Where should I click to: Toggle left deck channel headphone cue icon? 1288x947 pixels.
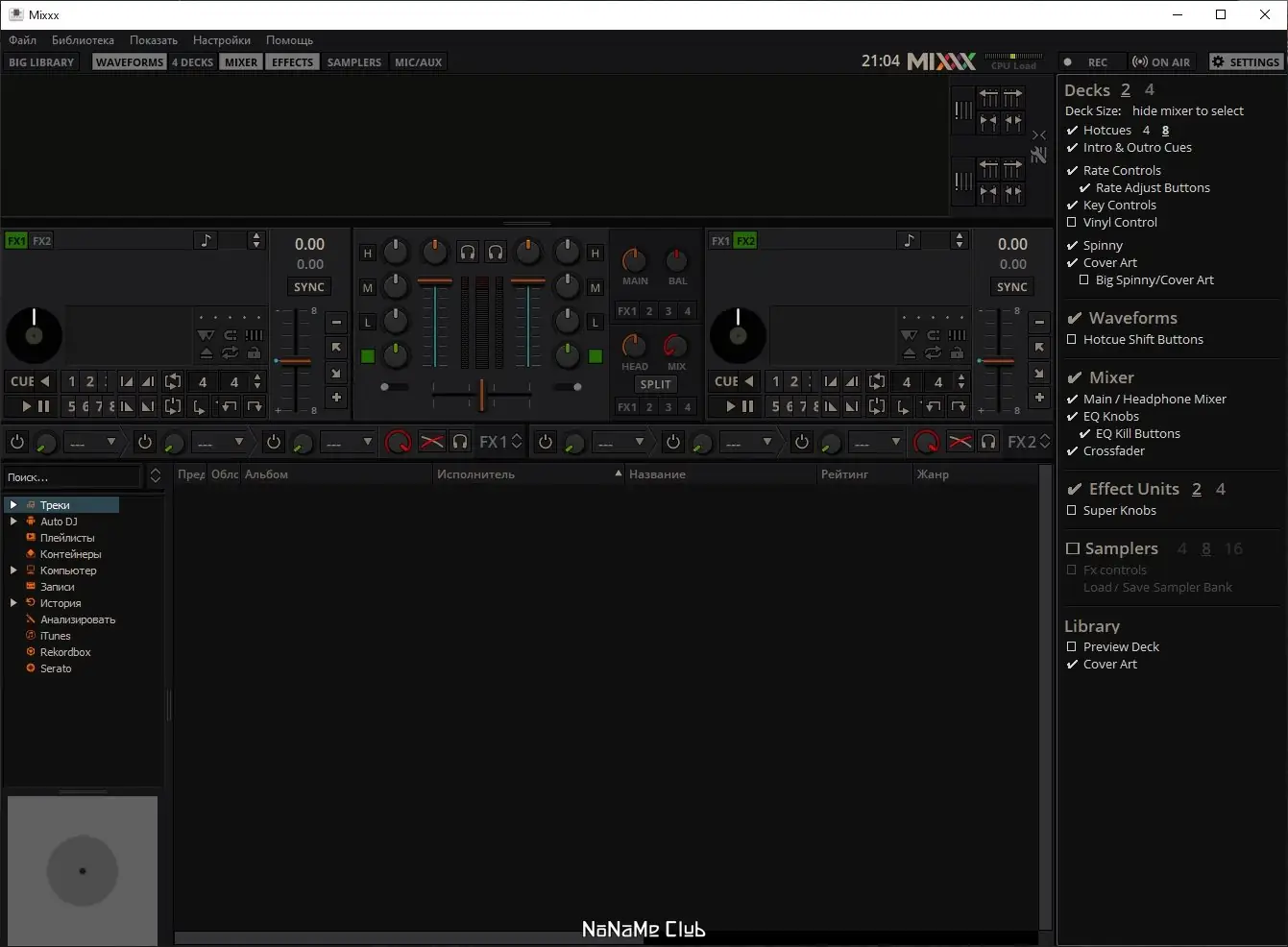pyautogui.click(x=467, y=253)
